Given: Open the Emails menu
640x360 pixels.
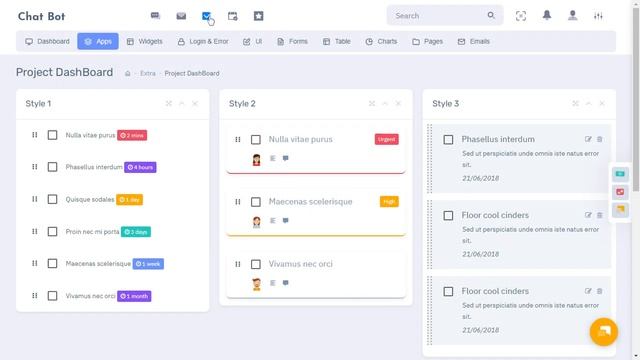Looking at the screenshot, I should (x=474, y=41).
